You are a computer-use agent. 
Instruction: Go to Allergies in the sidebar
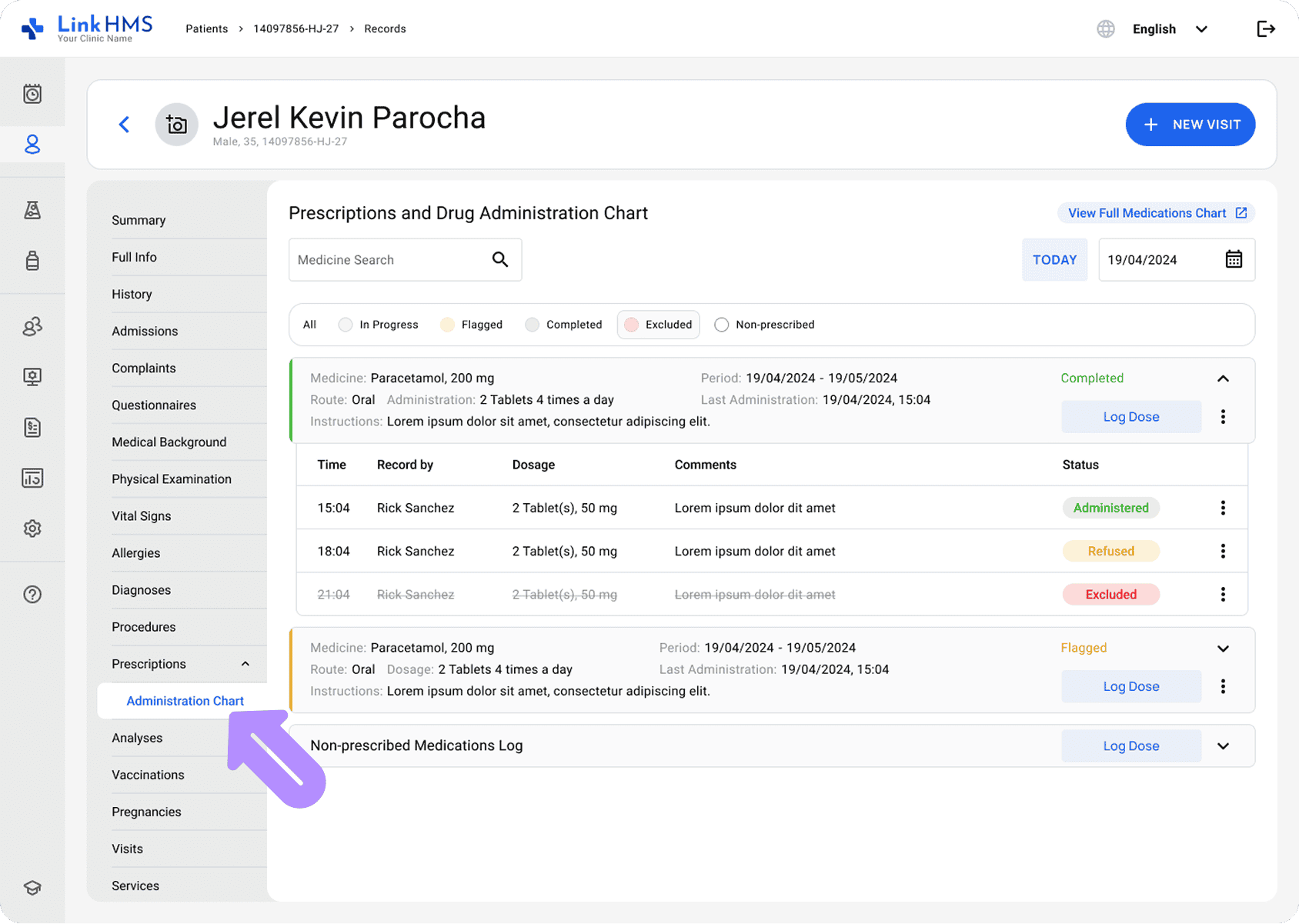136,553
